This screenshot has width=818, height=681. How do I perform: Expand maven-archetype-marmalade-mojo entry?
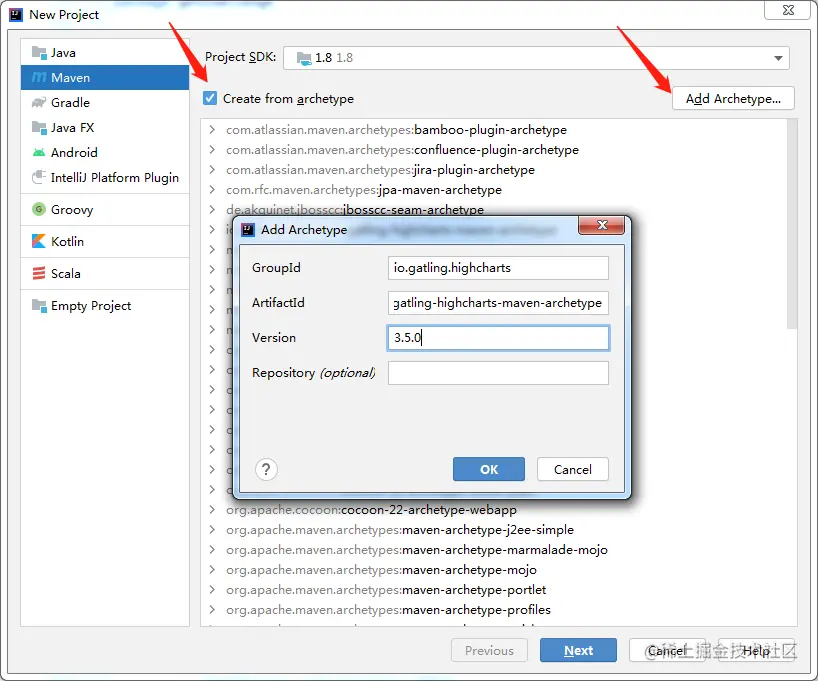click(212, 549)
